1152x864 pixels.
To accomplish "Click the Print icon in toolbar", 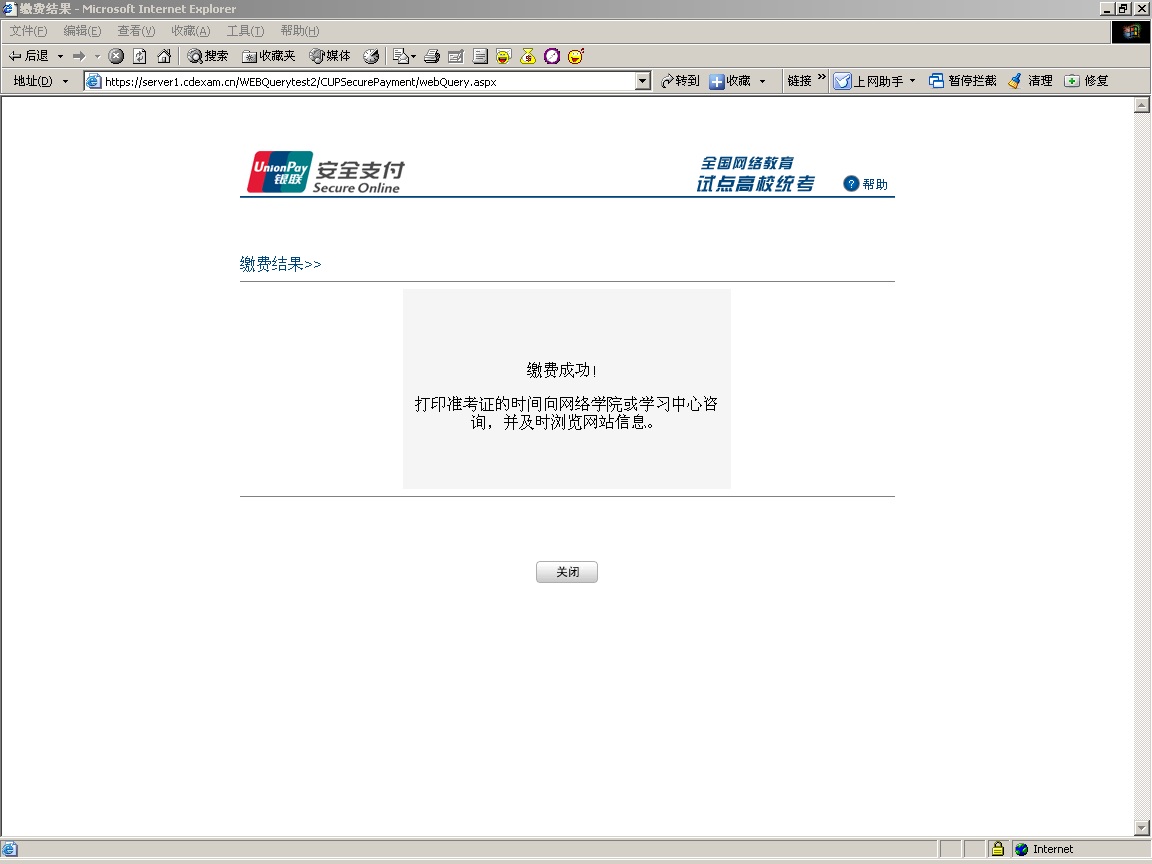I will pos(432,56).
